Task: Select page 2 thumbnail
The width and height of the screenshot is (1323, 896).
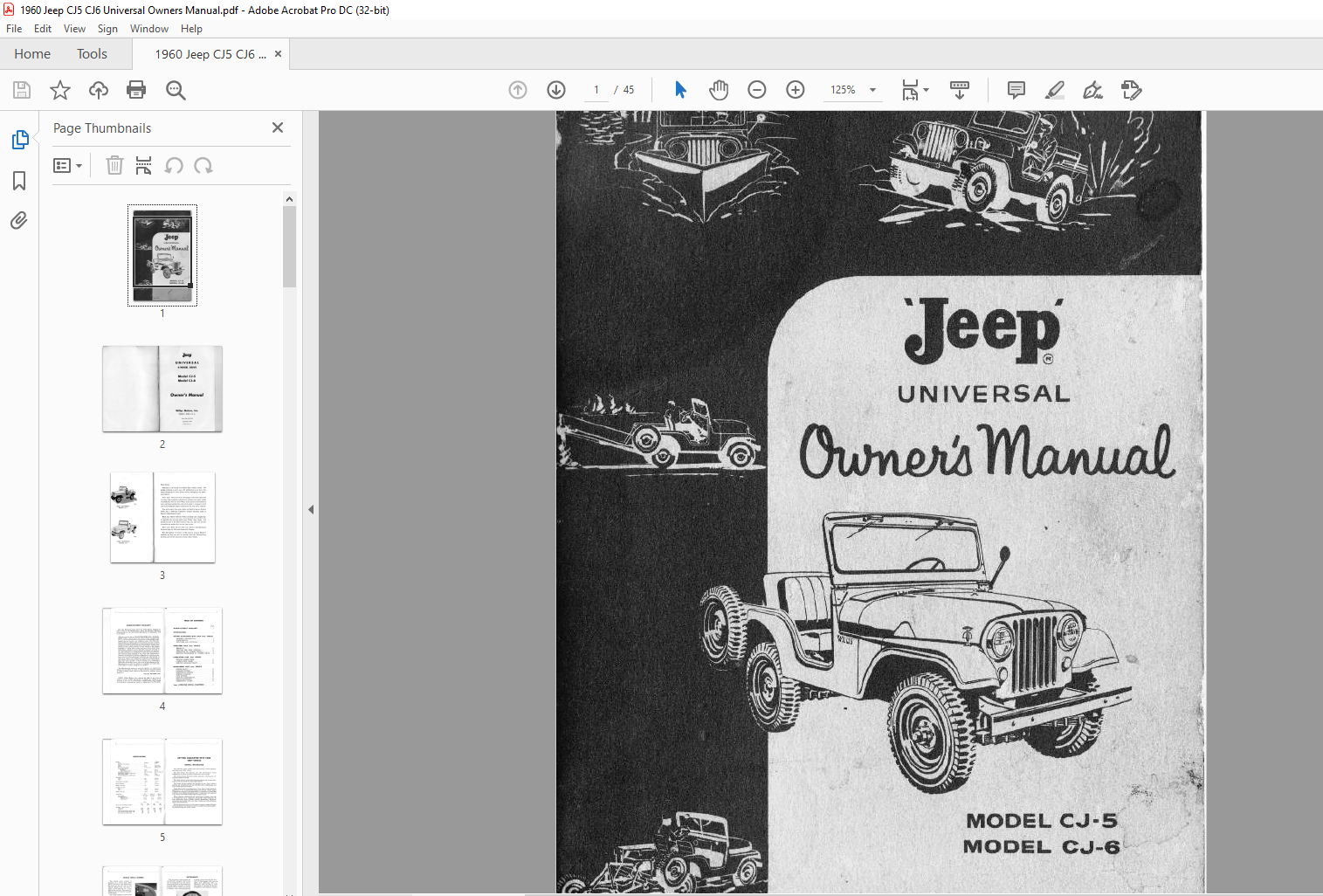Action: 162,389
